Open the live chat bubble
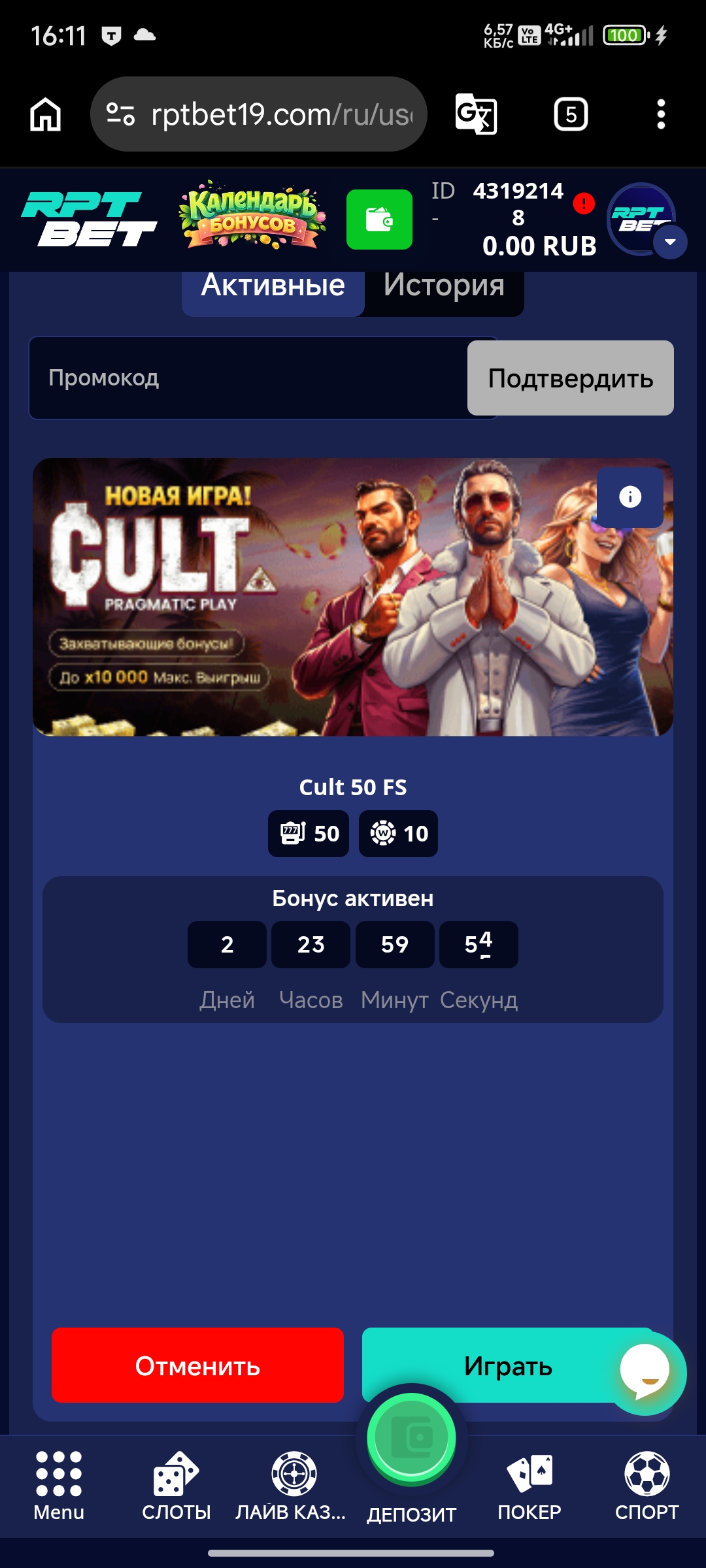This screenshot has width=706, height=1568. point(645,1373)
